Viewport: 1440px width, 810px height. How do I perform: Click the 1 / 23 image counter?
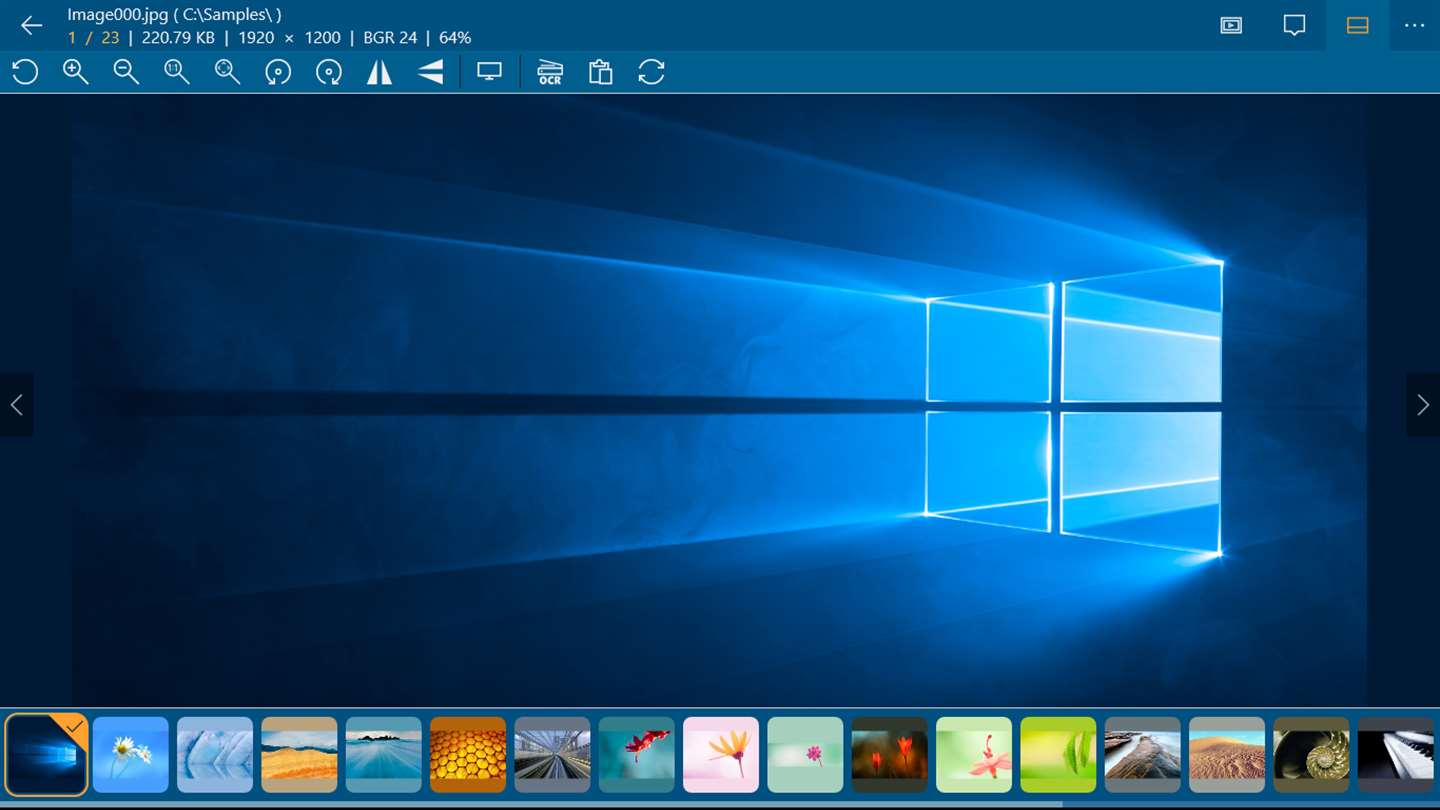pyautogui.click(x=93, y=38)
